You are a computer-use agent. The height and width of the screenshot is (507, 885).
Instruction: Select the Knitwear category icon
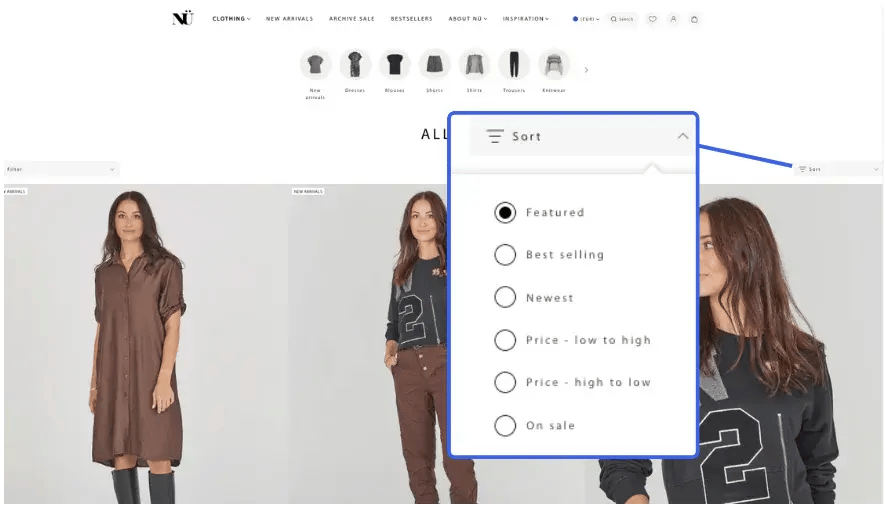554,65
